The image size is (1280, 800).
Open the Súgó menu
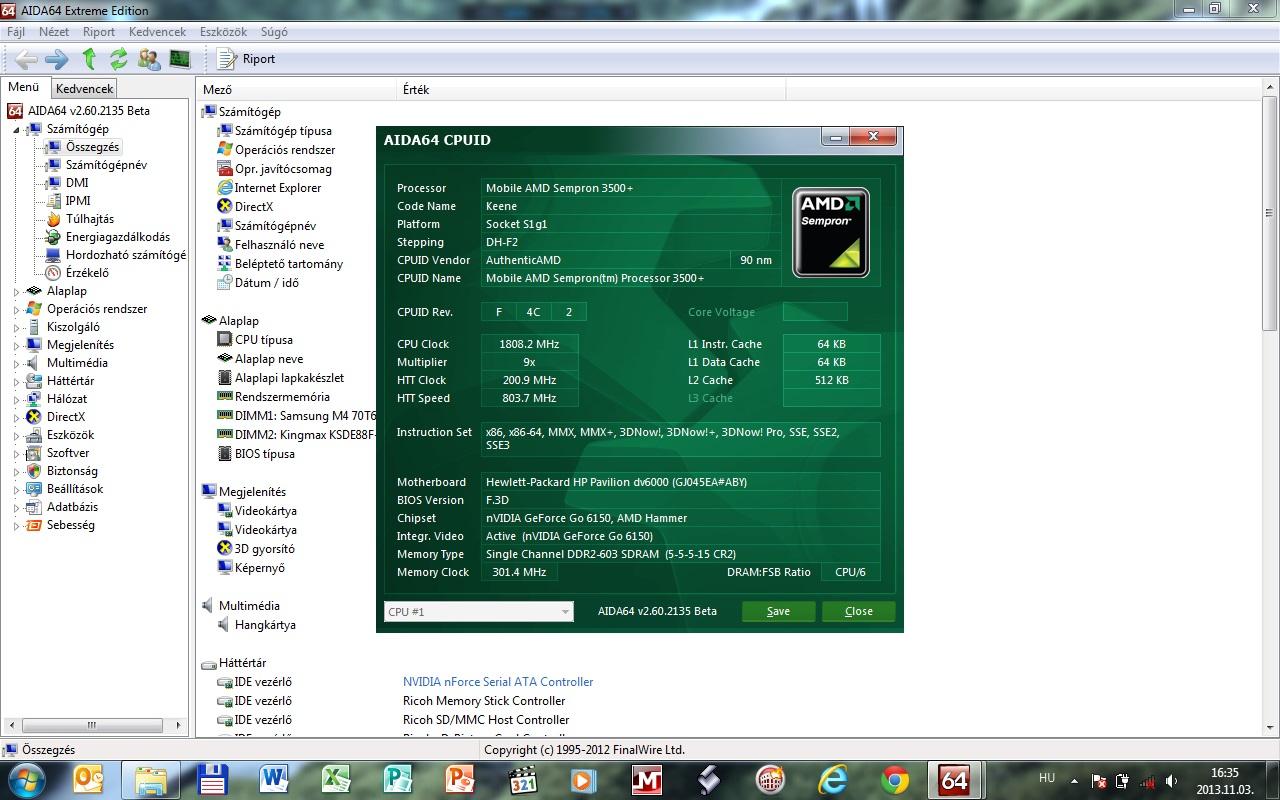(274, 32)
